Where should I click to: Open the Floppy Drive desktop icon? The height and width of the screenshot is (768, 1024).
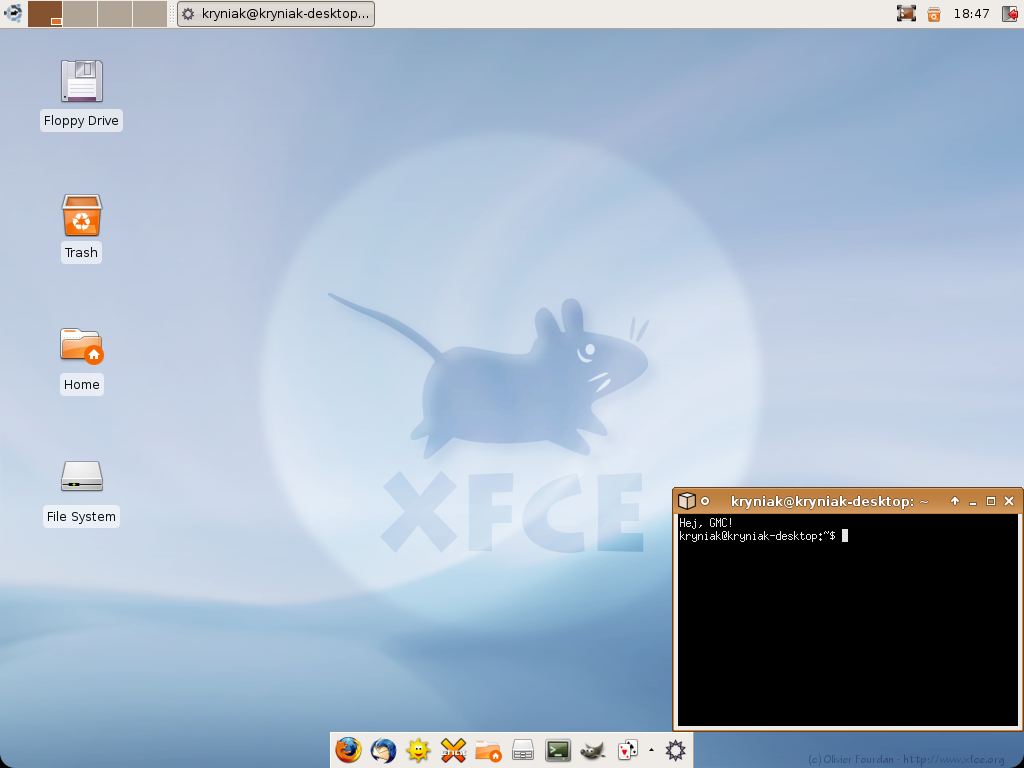point(81,82)
